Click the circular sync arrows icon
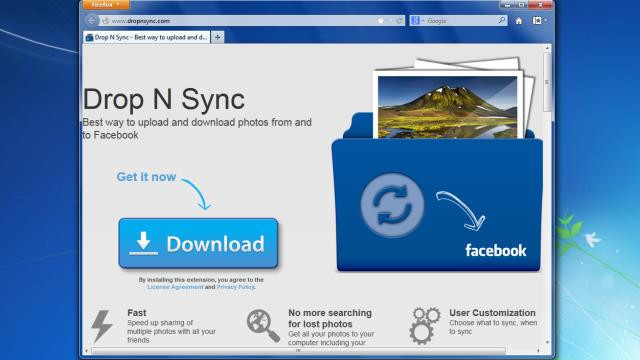Image resolution: width=640 pixels, height=360 pixels. 392,205
